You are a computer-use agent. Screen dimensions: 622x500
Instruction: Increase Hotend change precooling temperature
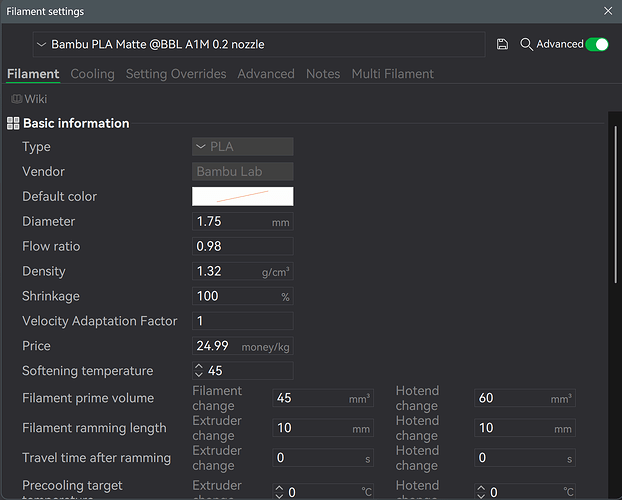coord(481,488)
